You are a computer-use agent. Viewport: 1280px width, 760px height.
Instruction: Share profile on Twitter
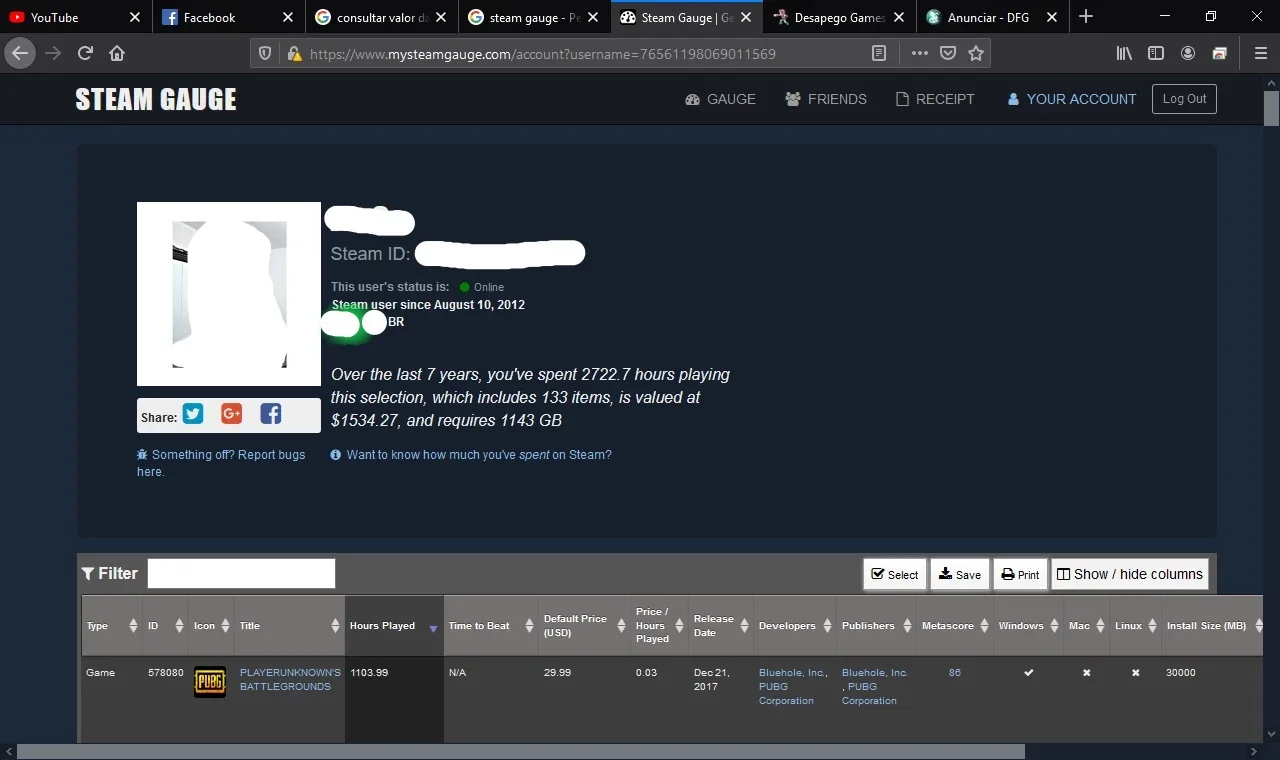pos(193,414)
